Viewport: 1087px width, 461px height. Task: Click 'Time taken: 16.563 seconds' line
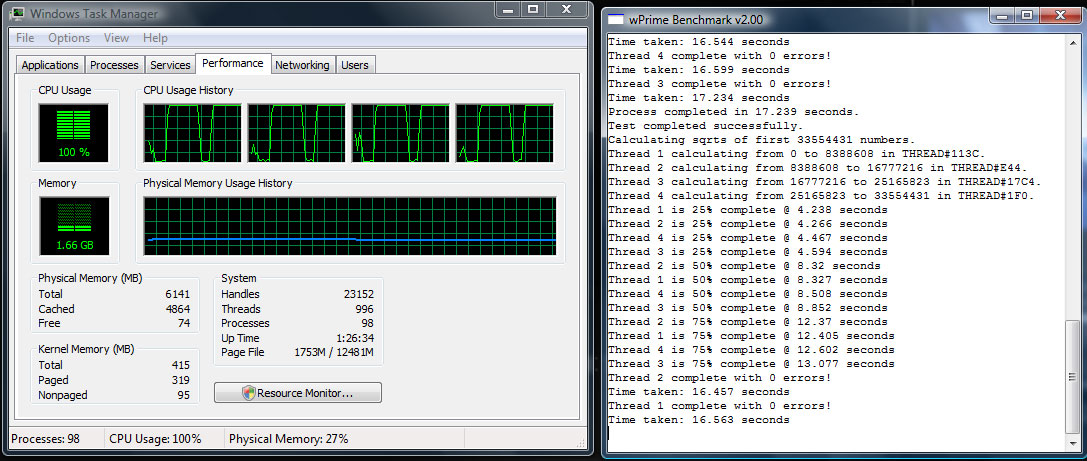(x=699, y=420)
